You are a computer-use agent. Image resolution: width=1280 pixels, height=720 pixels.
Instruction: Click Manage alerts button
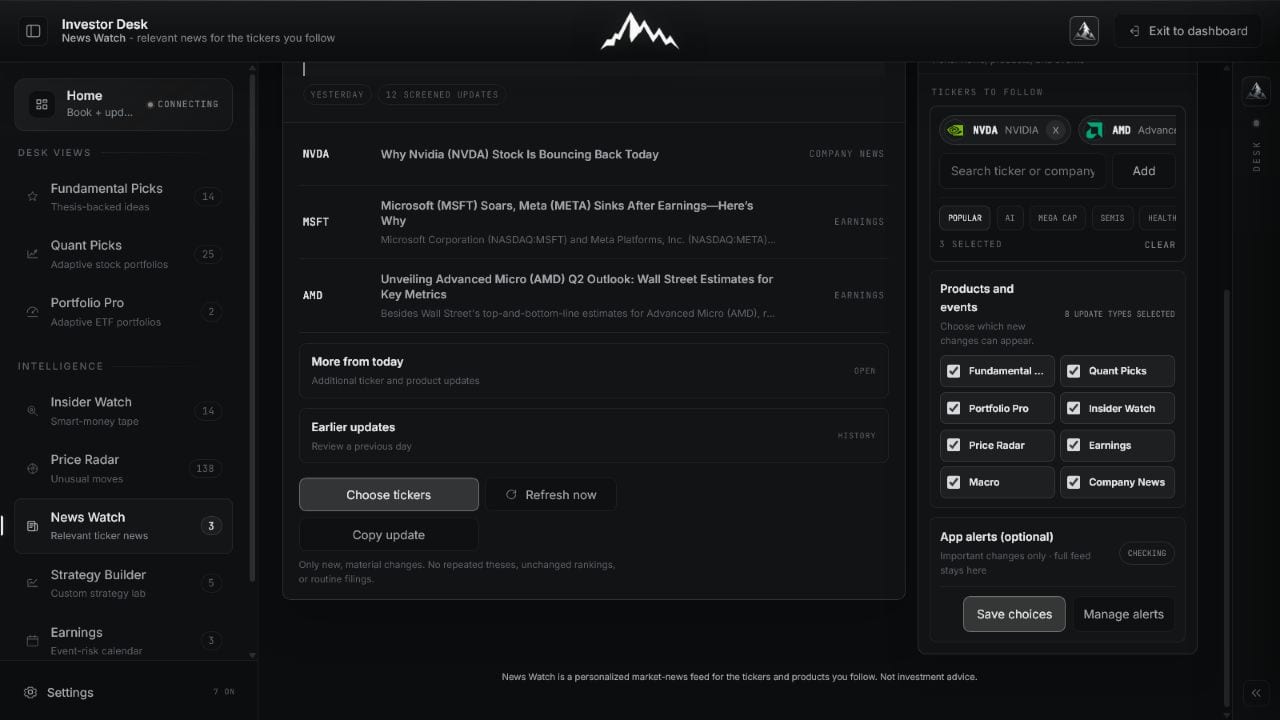pyautogui.click(x=1123, y=614)
